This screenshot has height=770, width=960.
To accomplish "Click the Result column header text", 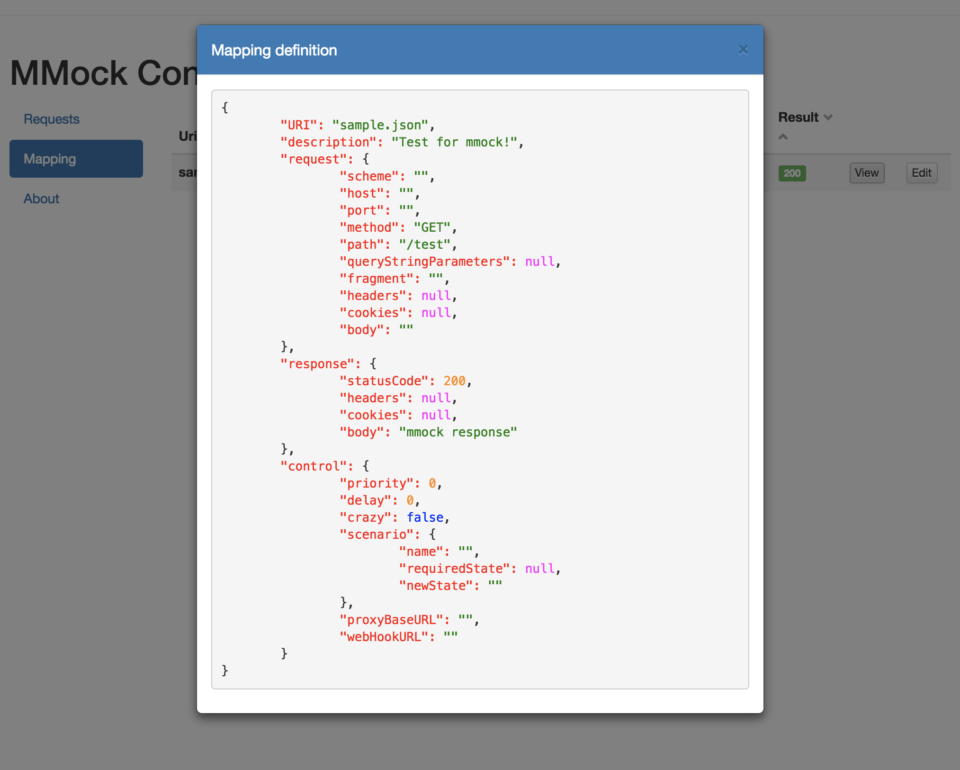I will click(798, 118).
